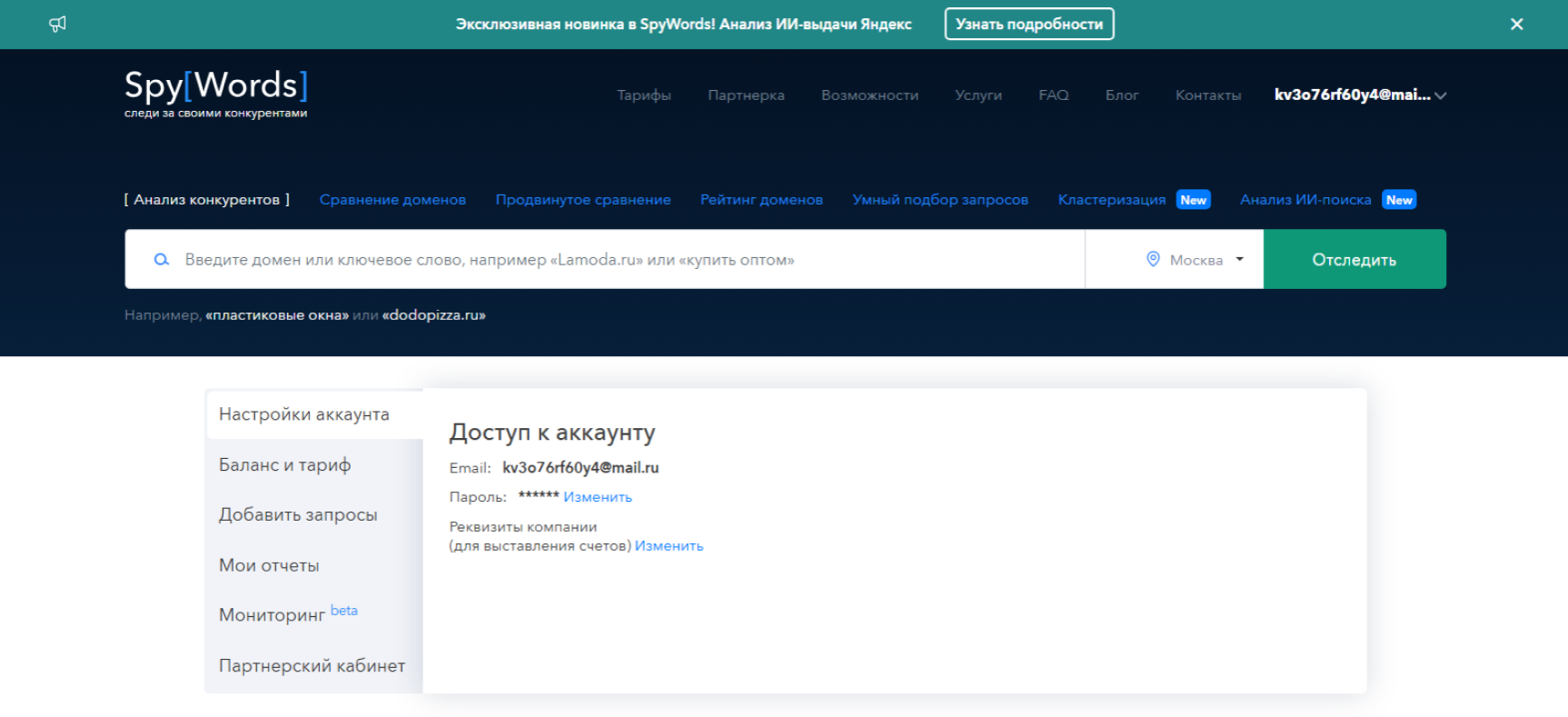Use example domain «dodopizza.ru»

[x=434, y=315]
